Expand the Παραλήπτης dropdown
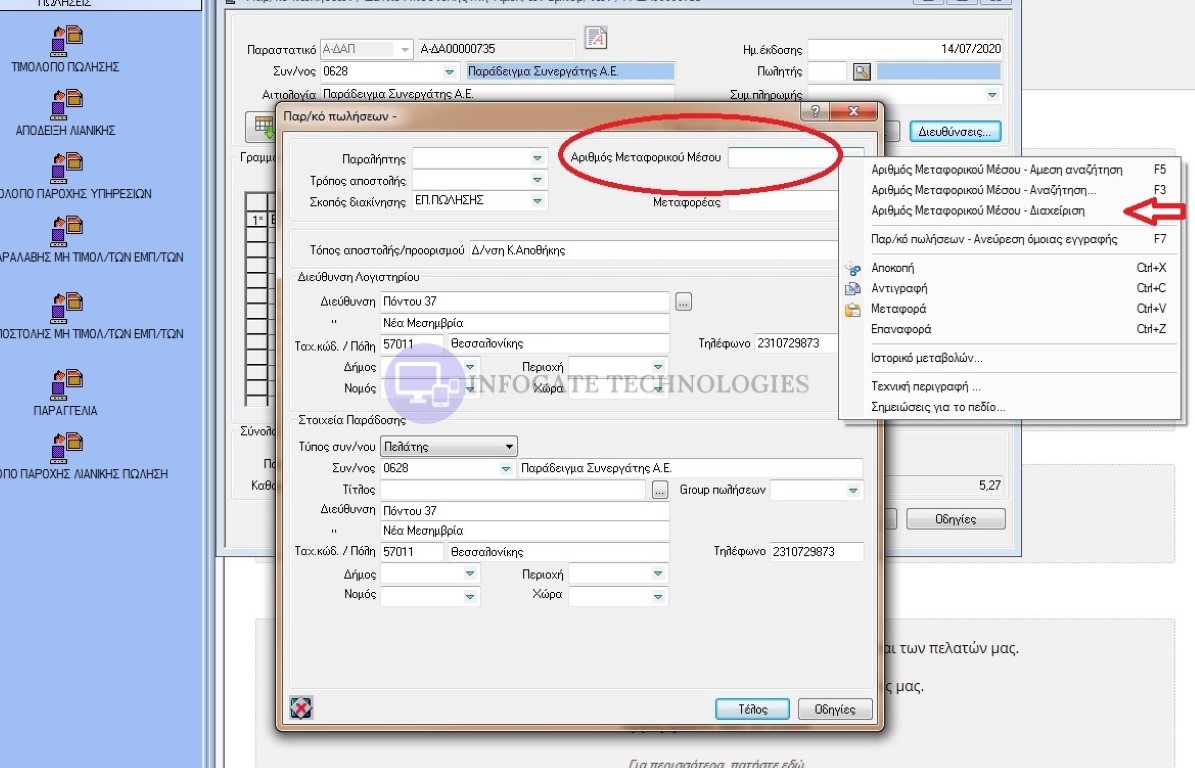 (x=537, y=158)
